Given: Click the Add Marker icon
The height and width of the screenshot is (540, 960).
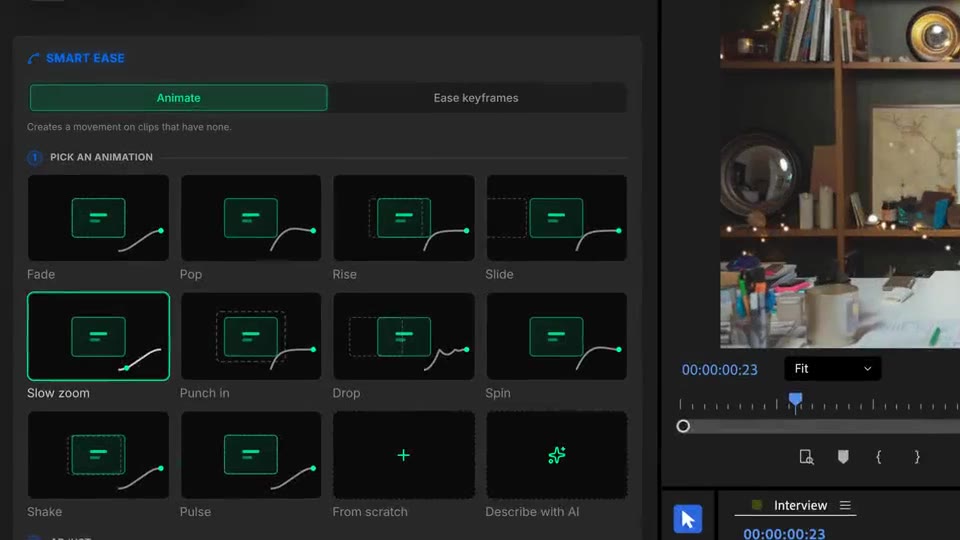Looking at the screenshot, I should pos(843,457).
